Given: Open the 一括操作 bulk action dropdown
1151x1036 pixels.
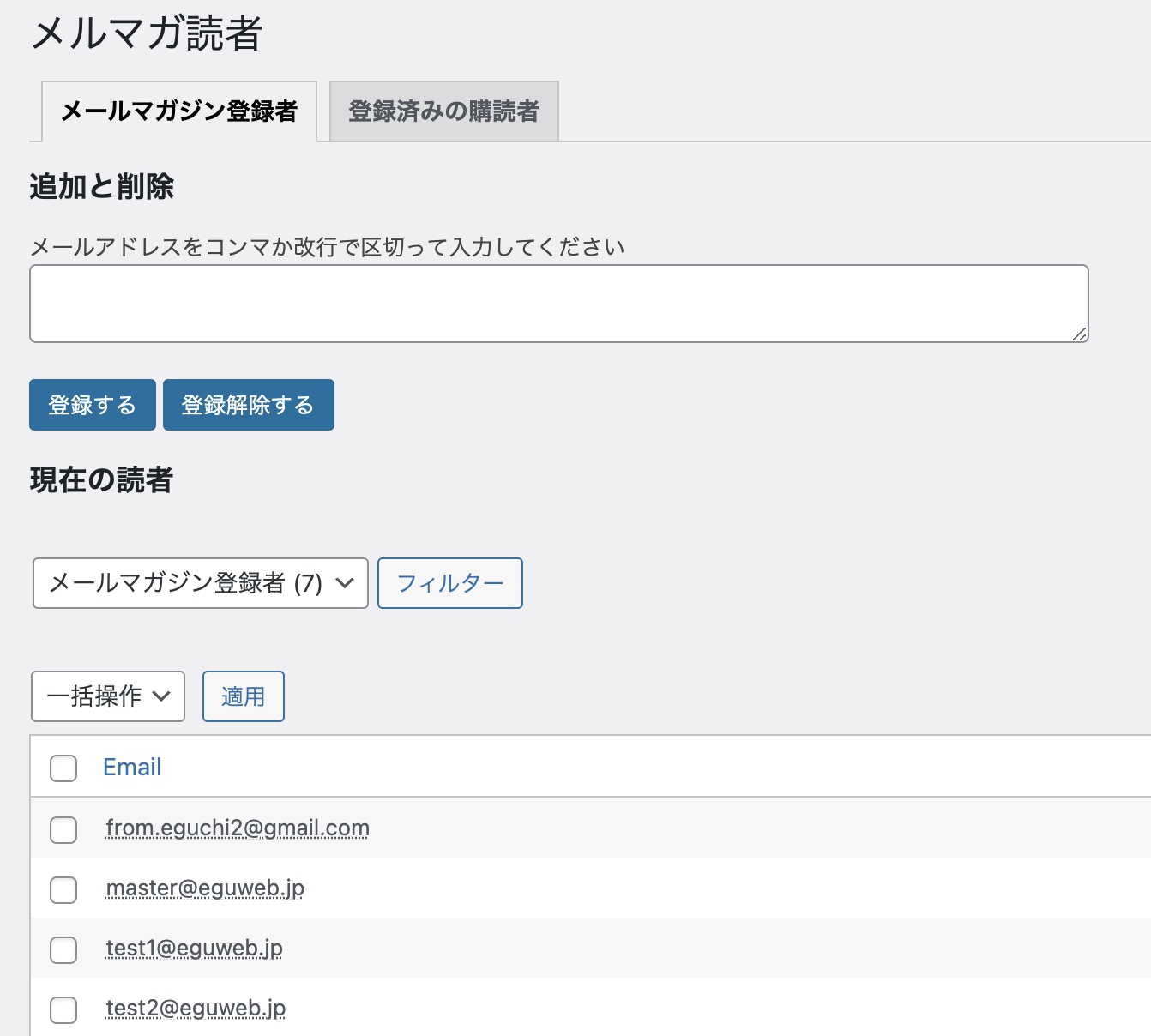Looking at the screenshot, I should coord(106,696).
